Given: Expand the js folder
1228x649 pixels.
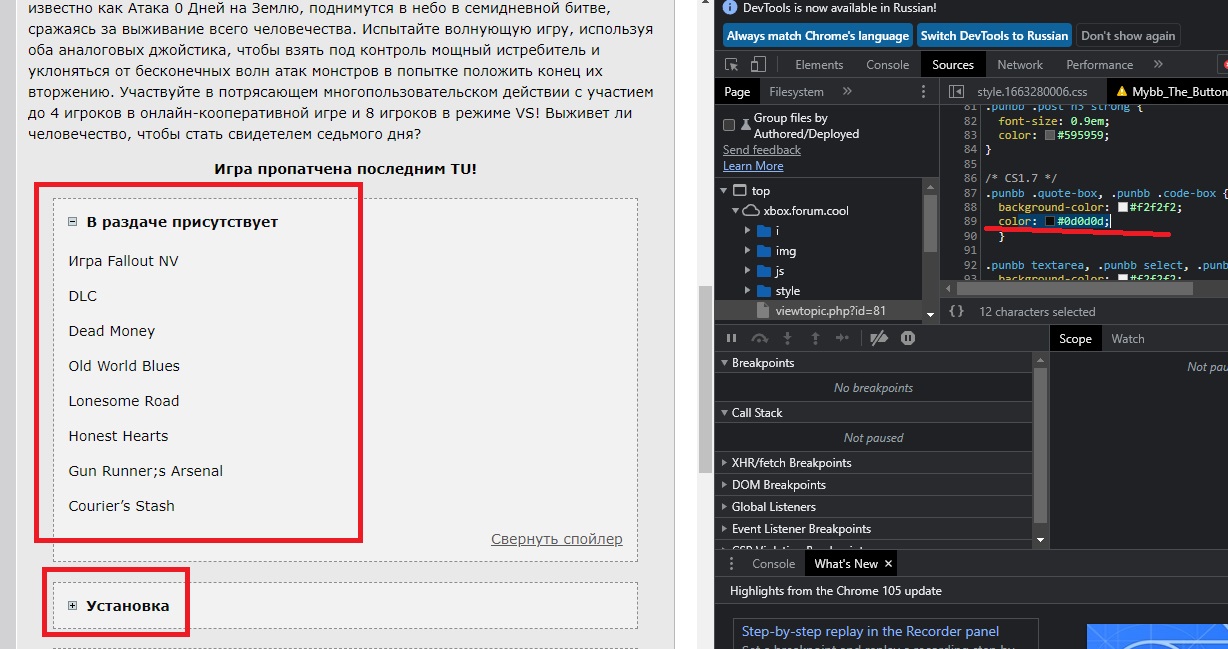Looking at the screenshot, I should (x=747, y=271).
